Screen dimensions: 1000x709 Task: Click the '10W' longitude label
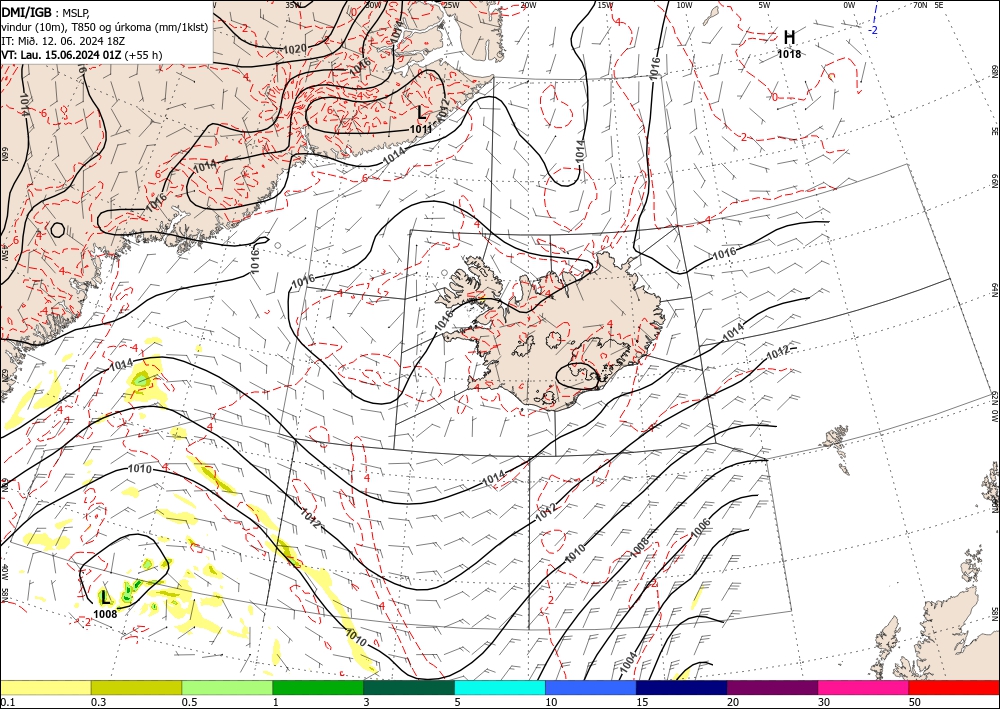[684, 5]
